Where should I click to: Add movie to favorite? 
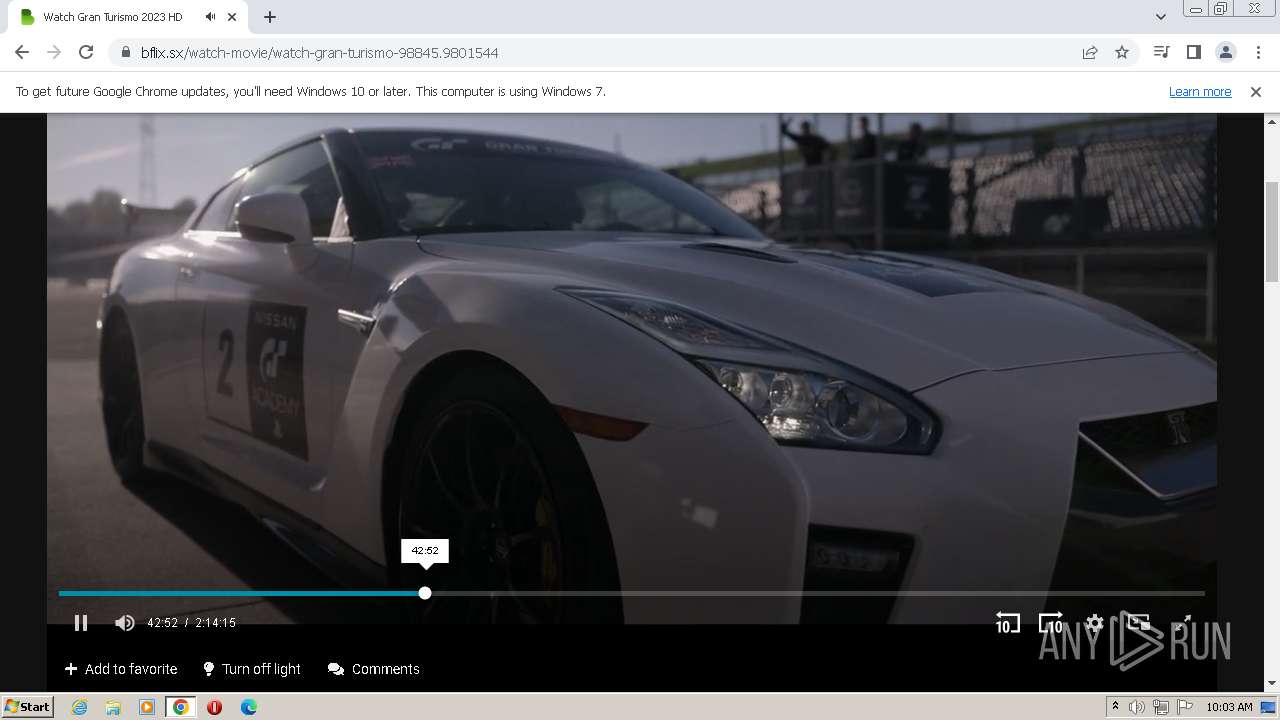click(x=121, y=669)
